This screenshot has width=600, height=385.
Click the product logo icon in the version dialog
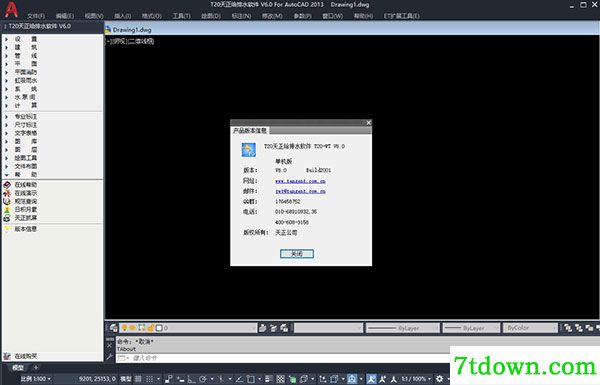point(248,150)
